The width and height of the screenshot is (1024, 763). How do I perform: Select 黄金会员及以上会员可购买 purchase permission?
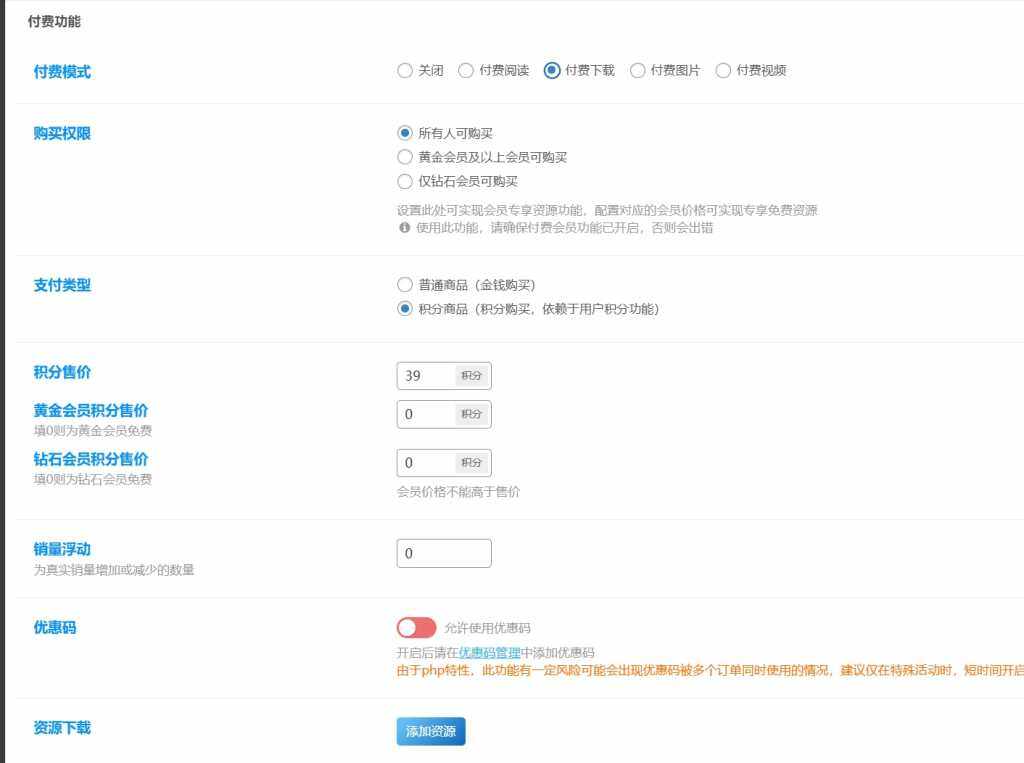click(x=405, y=157)
